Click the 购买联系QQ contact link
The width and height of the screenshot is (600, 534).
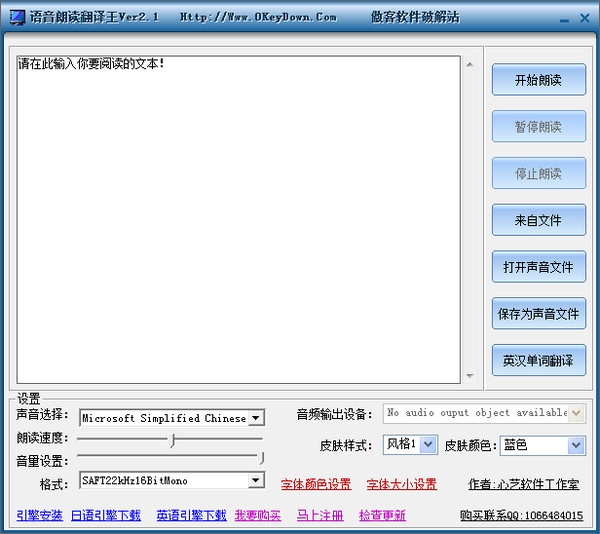click(522, 515)
